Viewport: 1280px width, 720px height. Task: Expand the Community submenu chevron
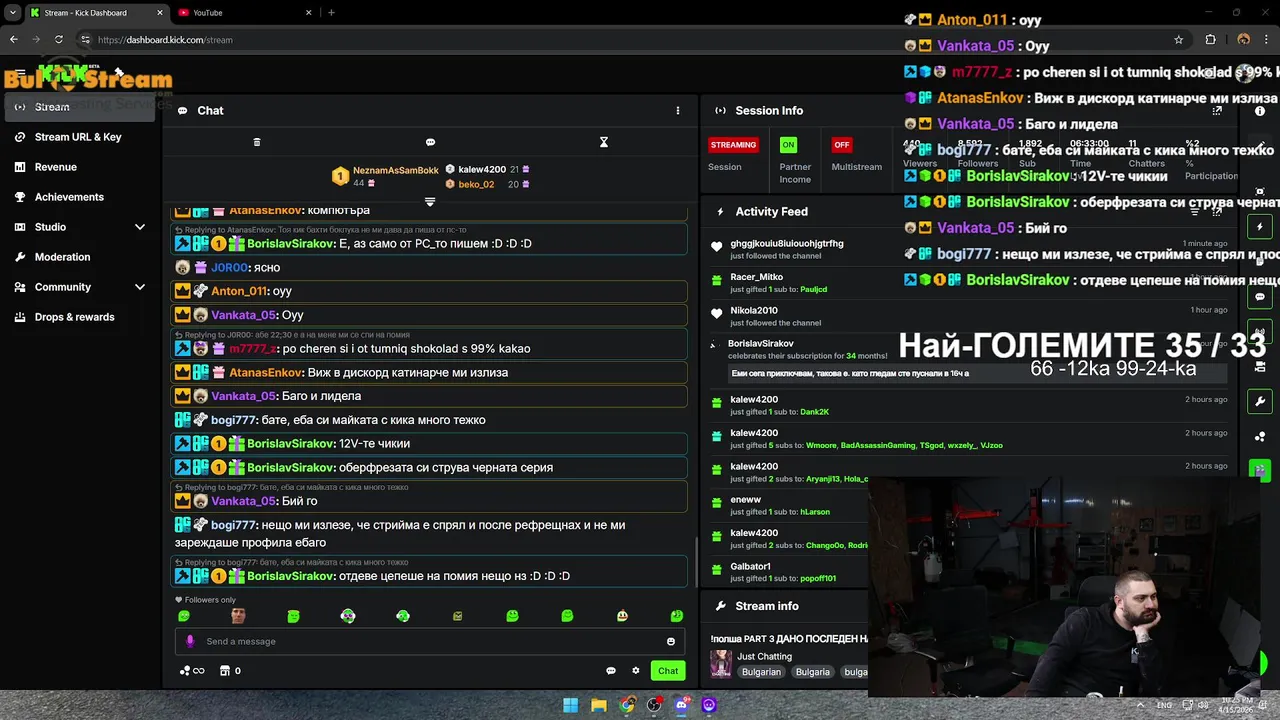140,287
